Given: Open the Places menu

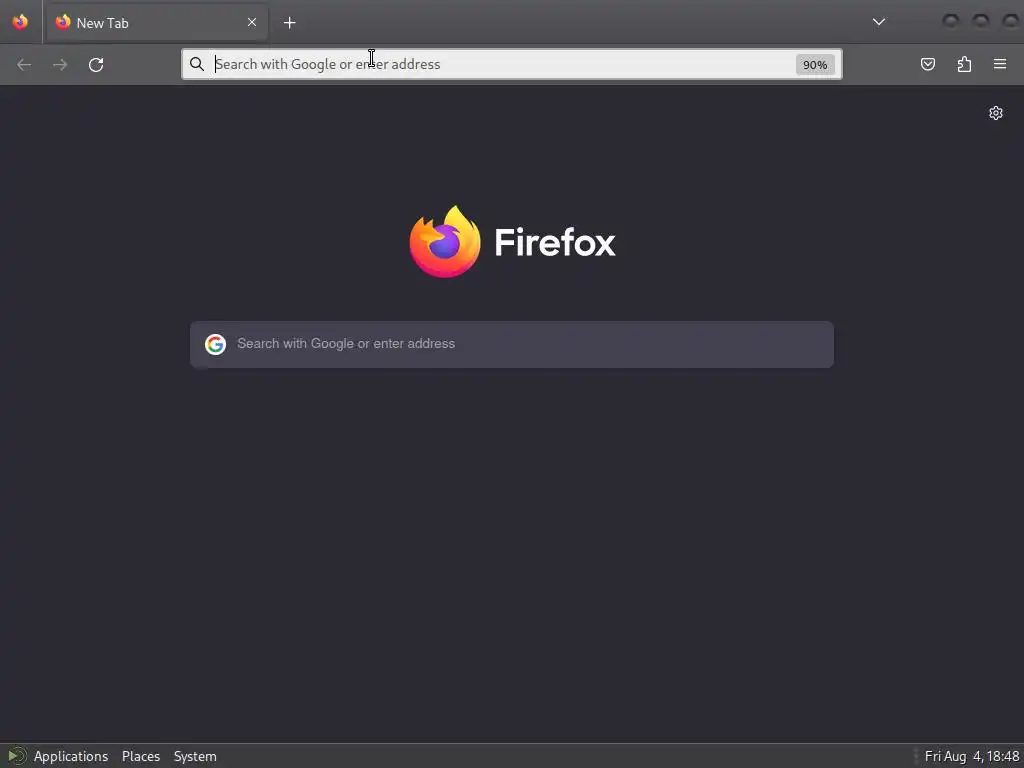Looking at the screenshot, I should 140,756.
